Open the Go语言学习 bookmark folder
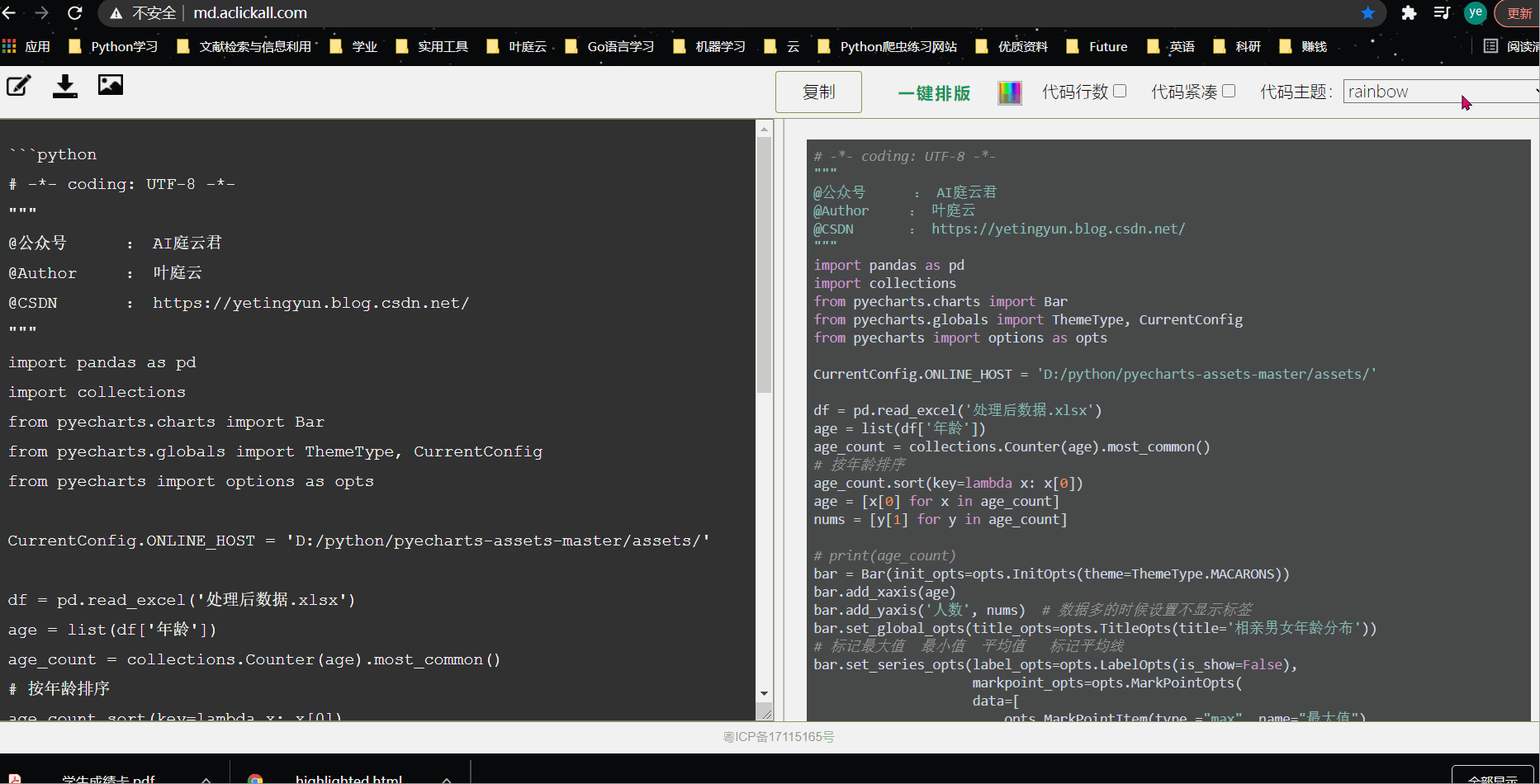 609,46
